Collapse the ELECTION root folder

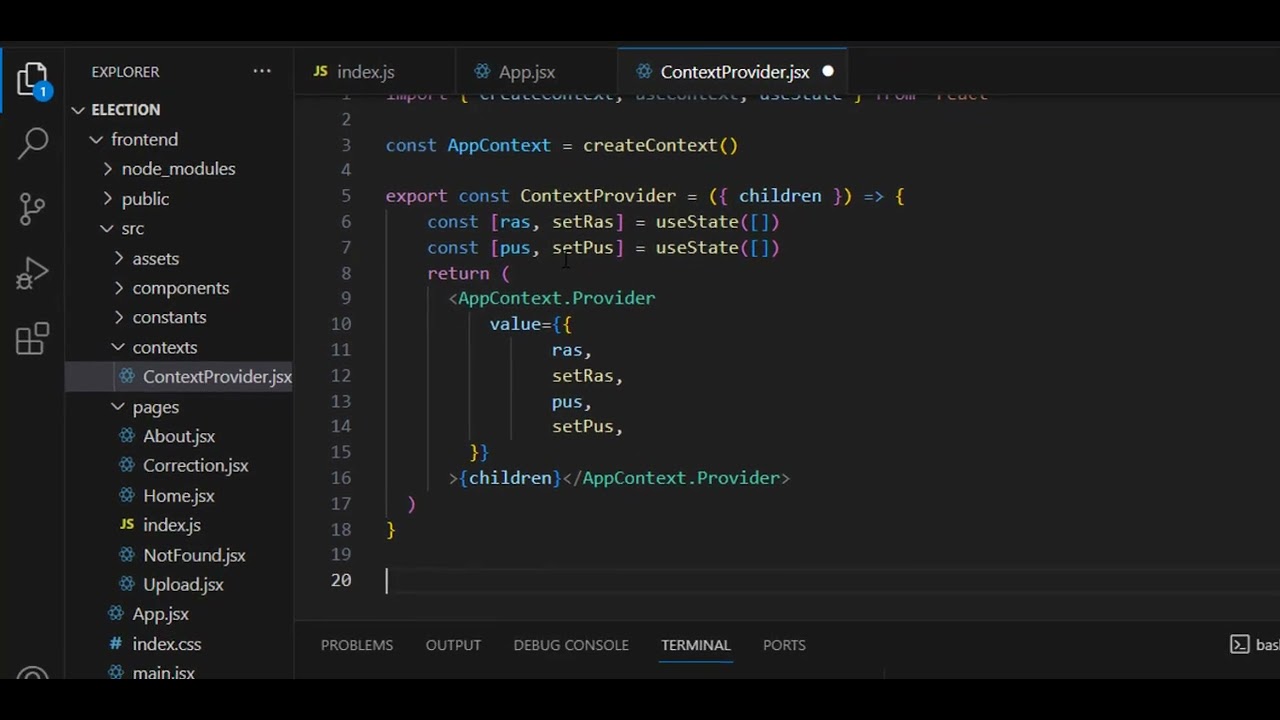tap(78, 109)
